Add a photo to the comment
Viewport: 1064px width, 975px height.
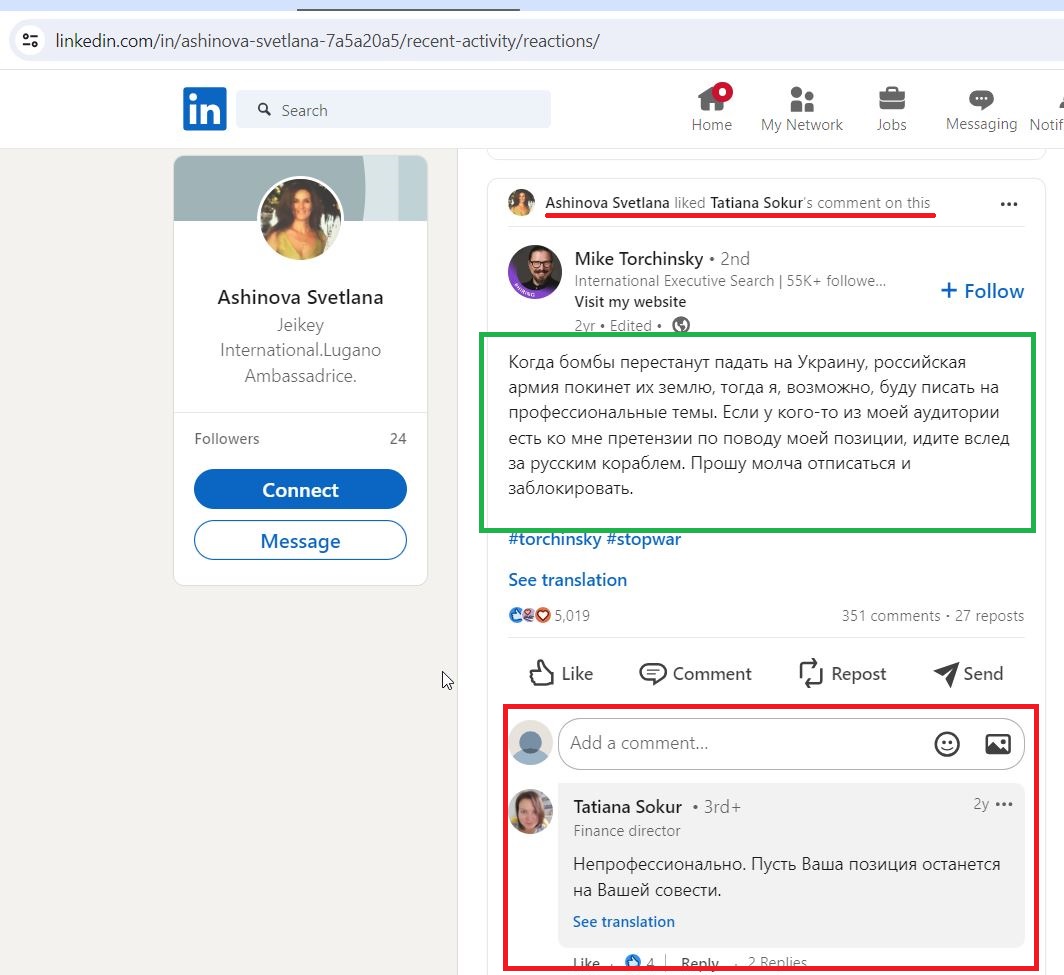pyautogui.click(x=998, y=744)
